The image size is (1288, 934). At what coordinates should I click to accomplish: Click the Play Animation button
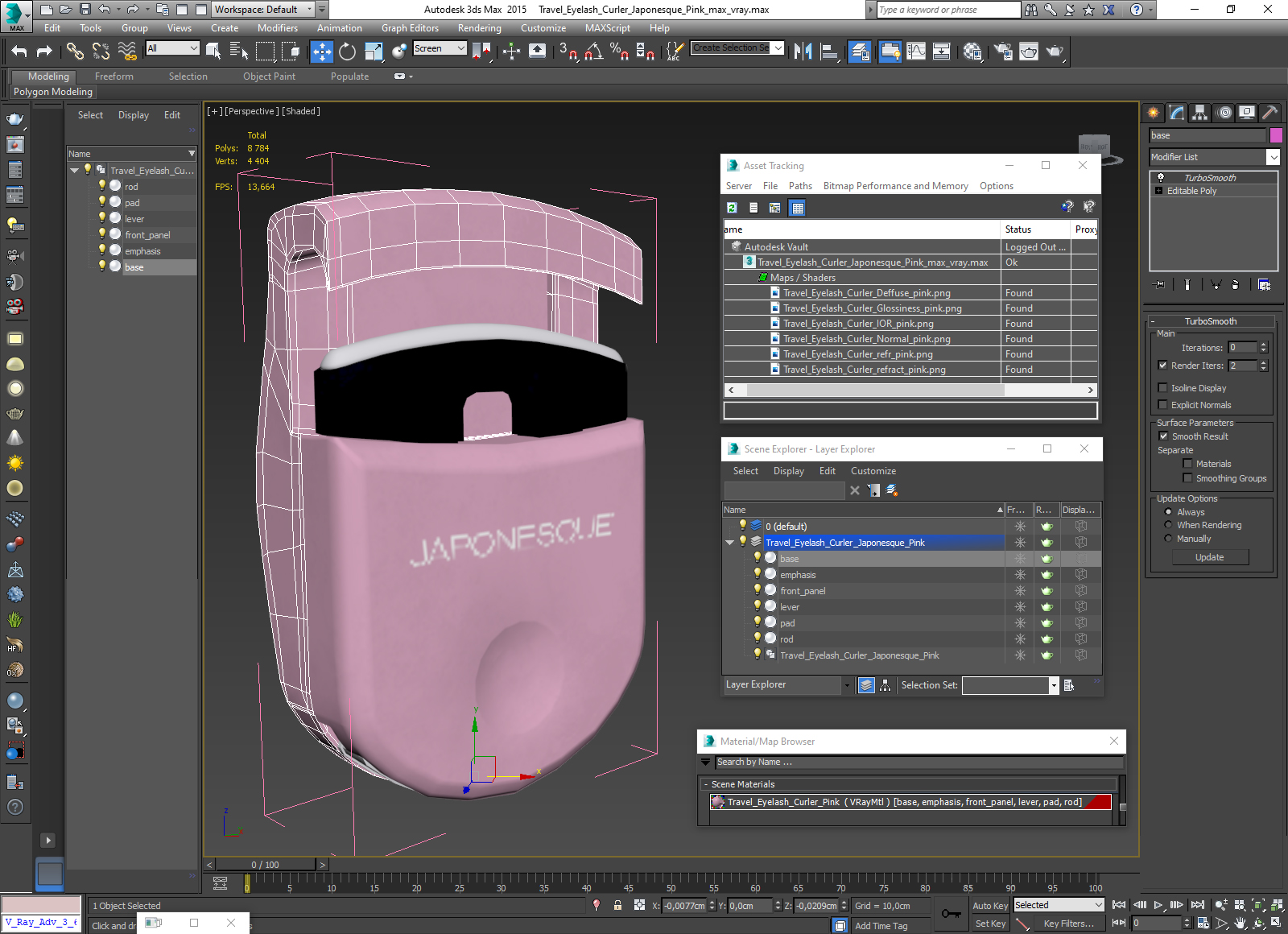click(x=1158, y=905)
